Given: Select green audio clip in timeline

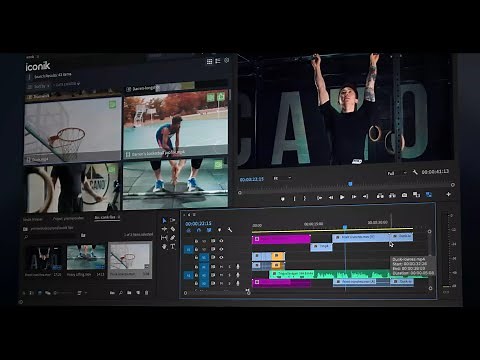Looking at the screenshot, I should click(347, 274).
